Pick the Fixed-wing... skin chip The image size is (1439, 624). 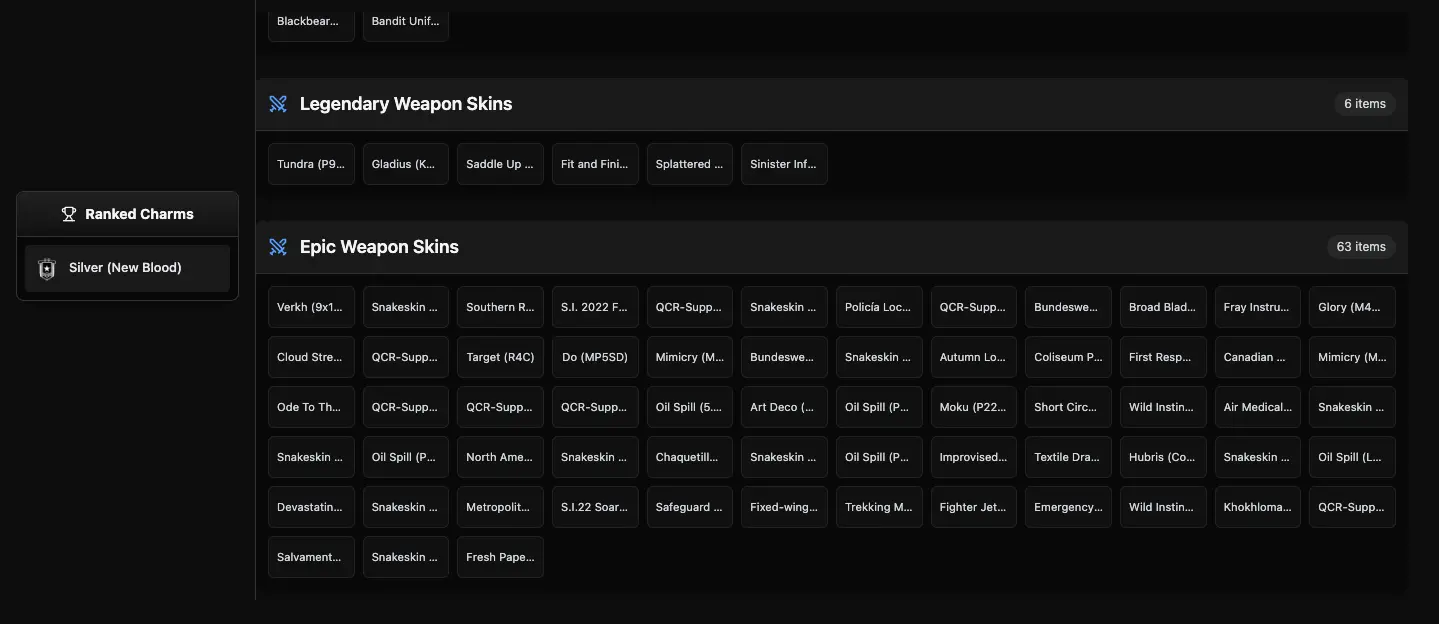pos(784,507)
